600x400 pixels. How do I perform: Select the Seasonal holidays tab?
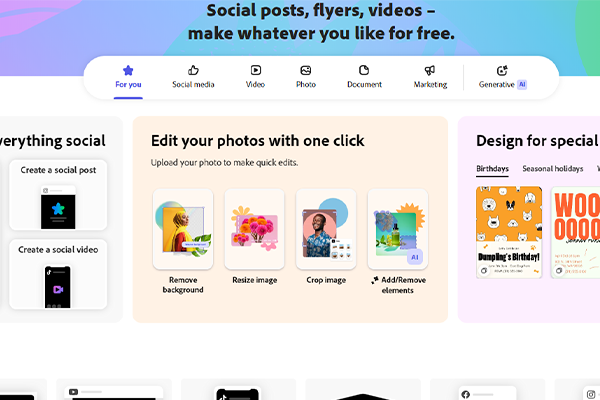coord(553,169)
